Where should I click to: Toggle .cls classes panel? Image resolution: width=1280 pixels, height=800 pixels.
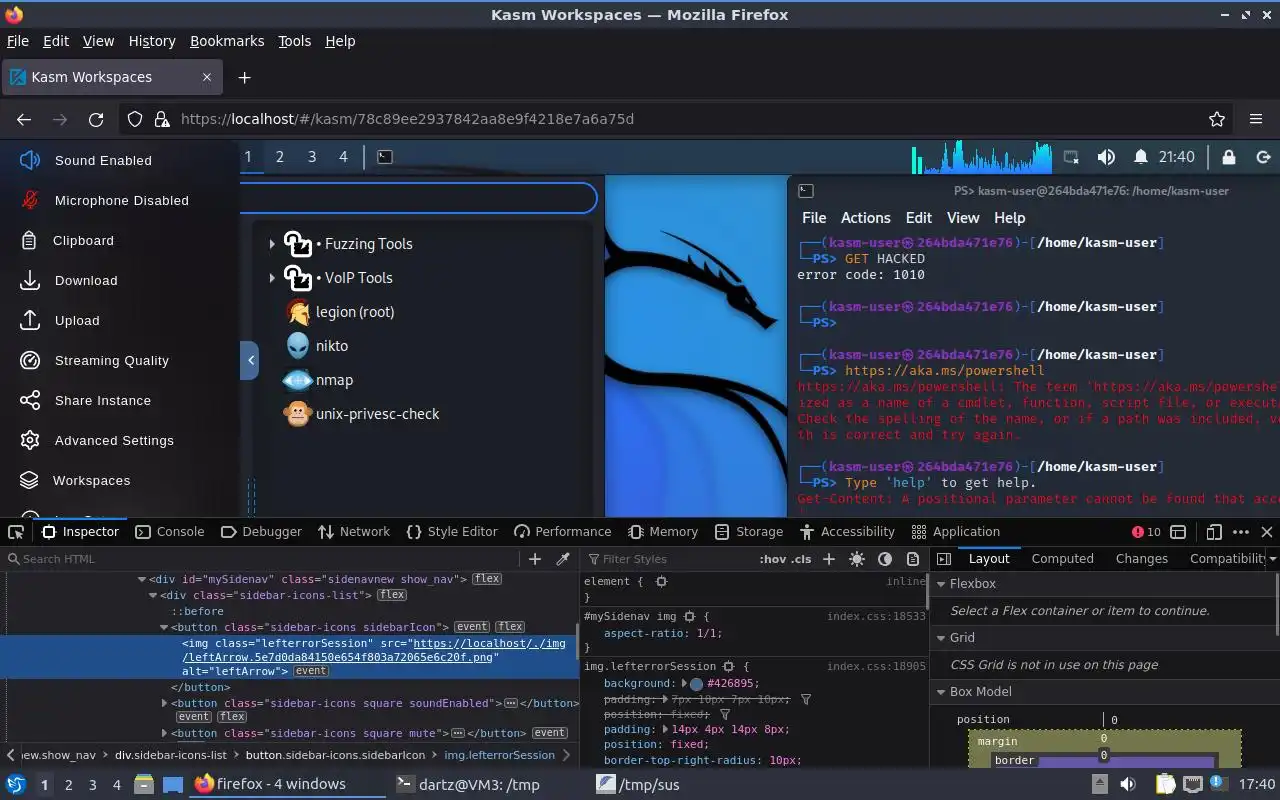[801, 559]
